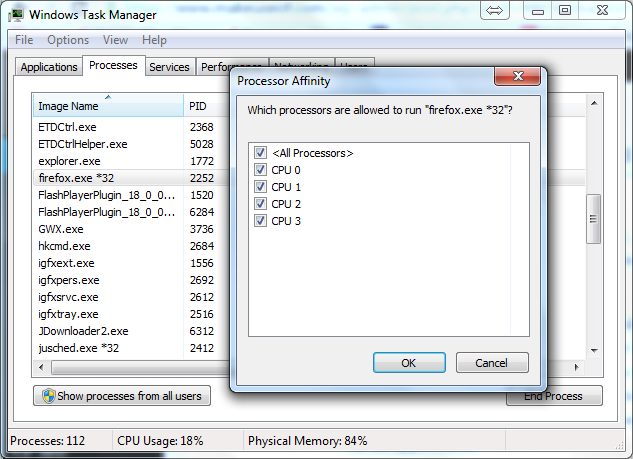Image resolution: width=633 pixels, height=459 pixels.
Task: Select the explorer.exe process row
Action: pyautogui.click(x=131, y=161)
